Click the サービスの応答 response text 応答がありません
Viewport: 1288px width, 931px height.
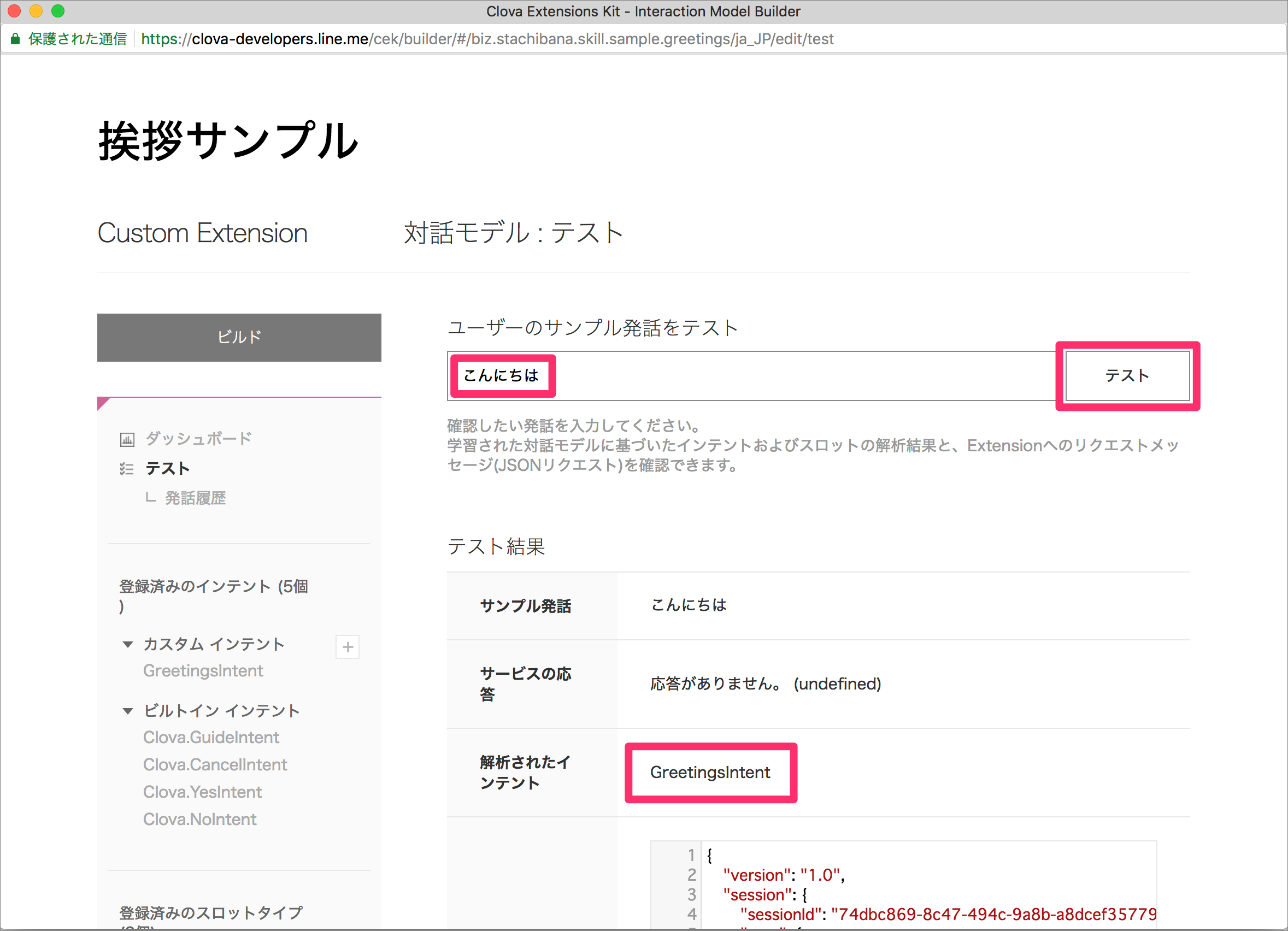click(x=766, y=683)
